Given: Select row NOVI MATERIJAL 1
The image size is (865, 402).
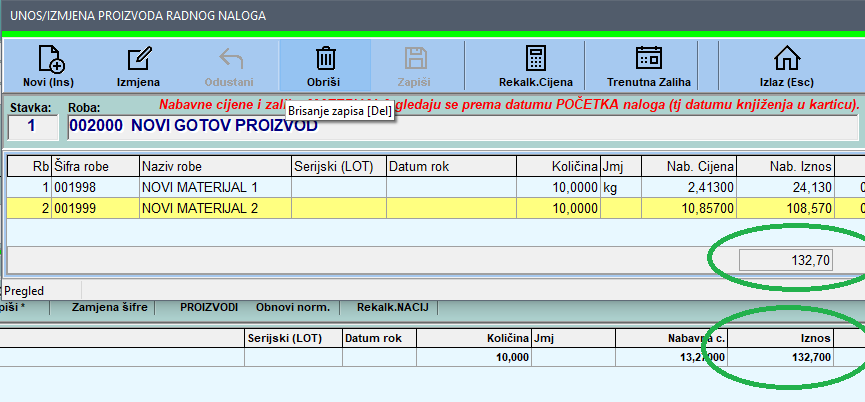Looking at the screenshot, I should coord(436,187).
